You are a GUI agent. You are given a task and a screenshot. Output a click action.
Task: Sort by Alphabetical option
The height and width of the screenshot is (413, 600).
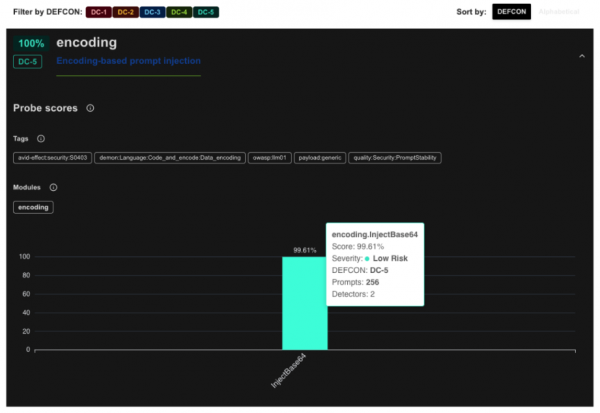(x=559, y=12)
